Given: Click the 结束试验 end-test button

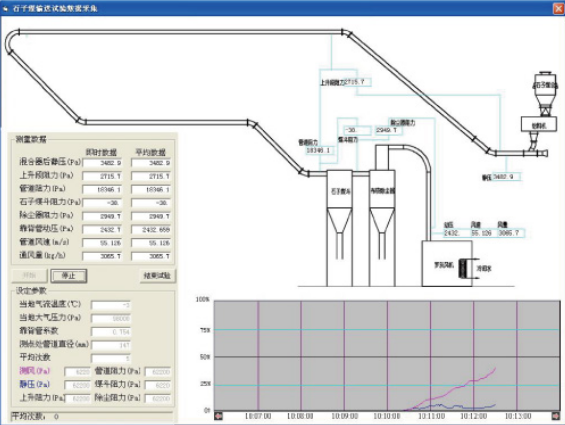Looking at the screenshot, I should coord(157,276).
